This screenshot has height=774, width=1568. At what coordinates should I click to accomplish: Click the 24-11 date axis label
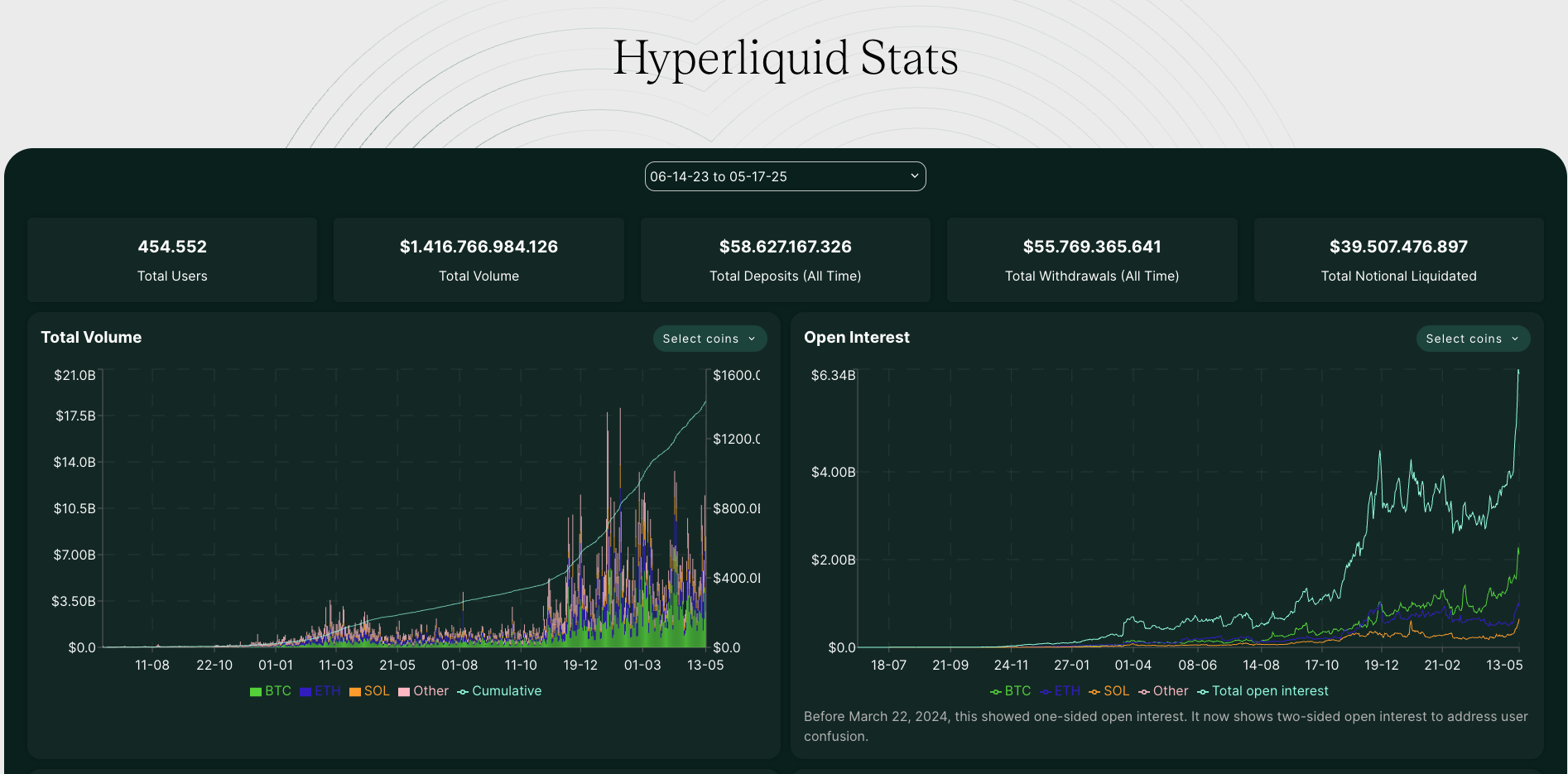pos(1011,666)
